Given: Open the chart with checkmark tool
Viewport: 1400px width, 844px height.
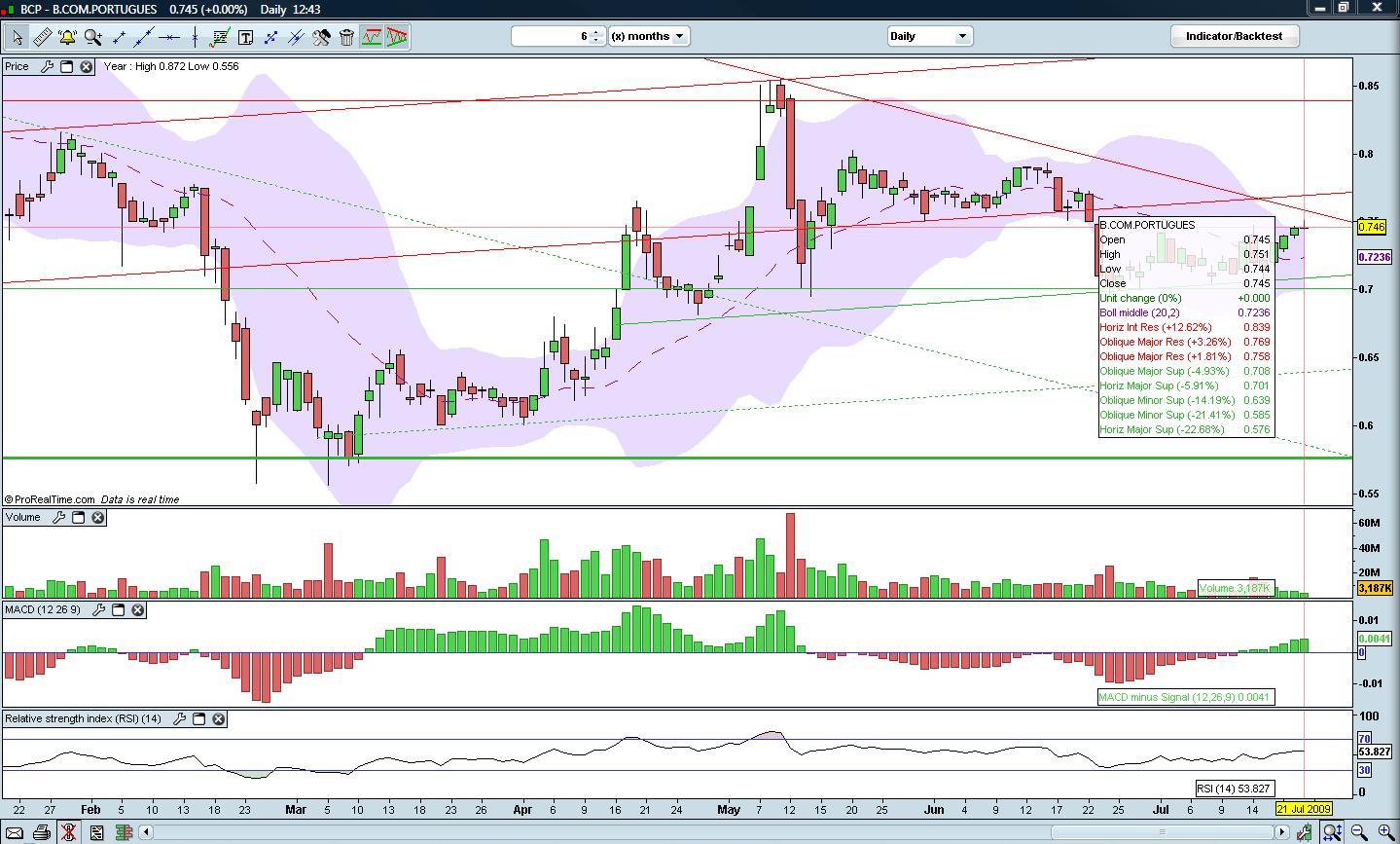Looking at the screenshot, I should click(220, 37).
